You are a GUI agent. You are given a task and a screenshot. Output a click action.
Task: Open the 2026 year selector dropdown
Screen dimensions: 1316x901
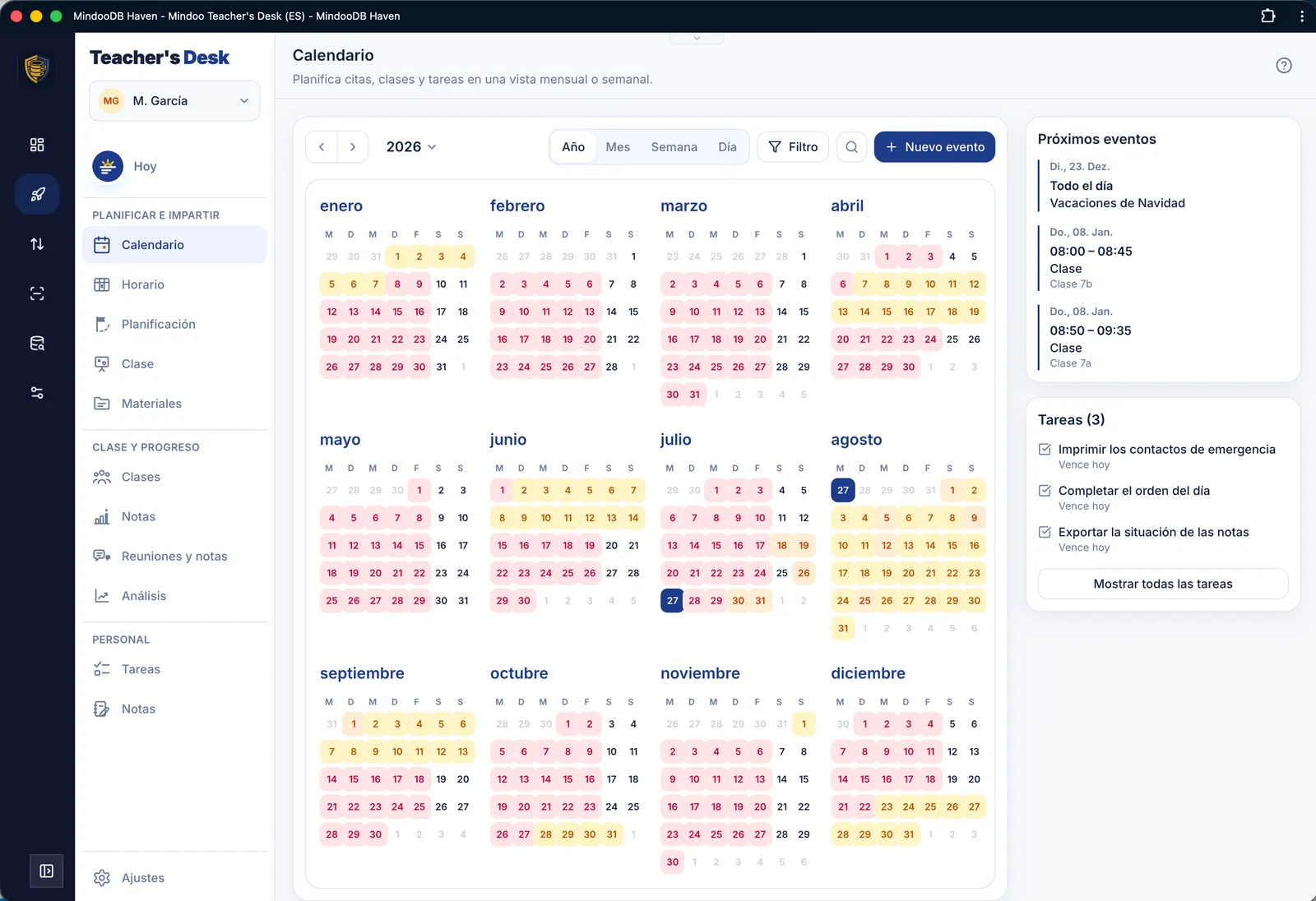(x=411, y=147)
